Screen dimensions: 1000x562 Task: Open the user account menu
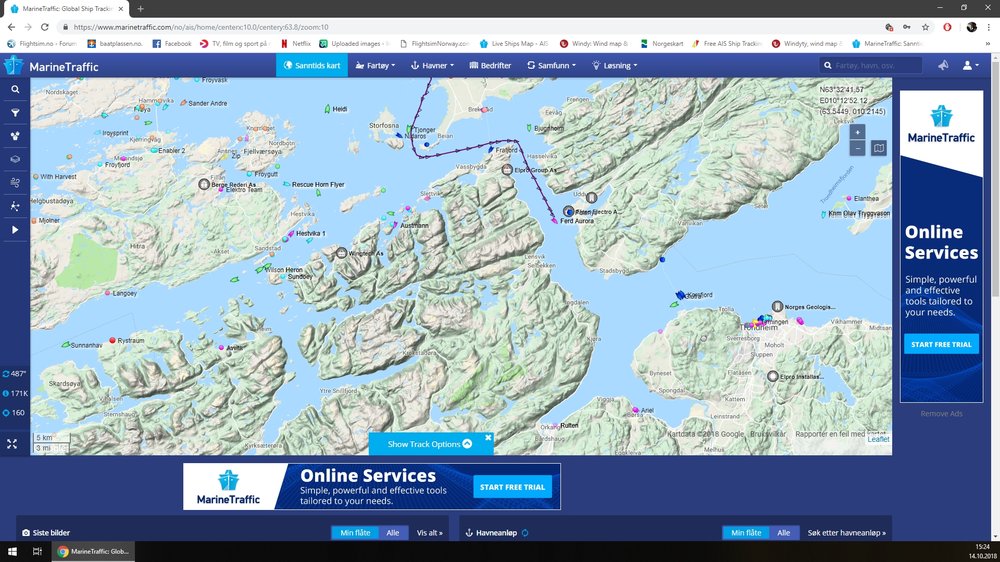click(970, 65)
